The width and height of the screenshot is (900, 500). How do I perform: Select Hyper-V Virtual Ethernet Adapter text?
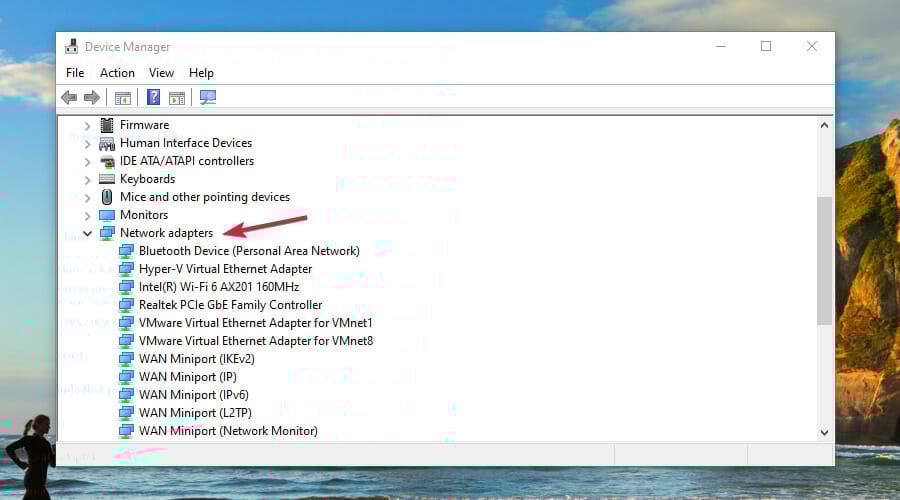[x=225, y=269]
